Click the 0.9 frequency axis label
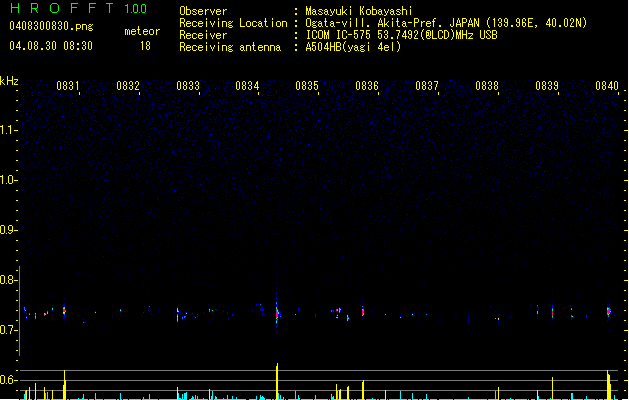Screen dimensions: 629x400 click(x=8, y=230)
